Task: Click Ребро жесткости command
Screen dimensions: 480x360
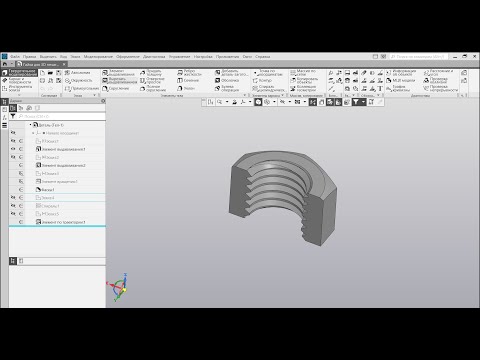Action: [x=189, y=73]
